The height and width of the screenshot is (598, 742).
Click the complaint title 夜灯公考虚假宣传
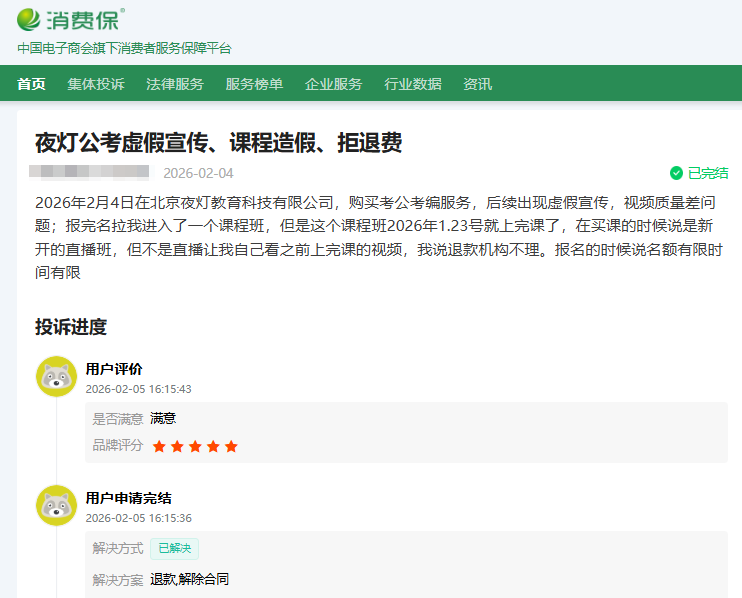[218, 142]
